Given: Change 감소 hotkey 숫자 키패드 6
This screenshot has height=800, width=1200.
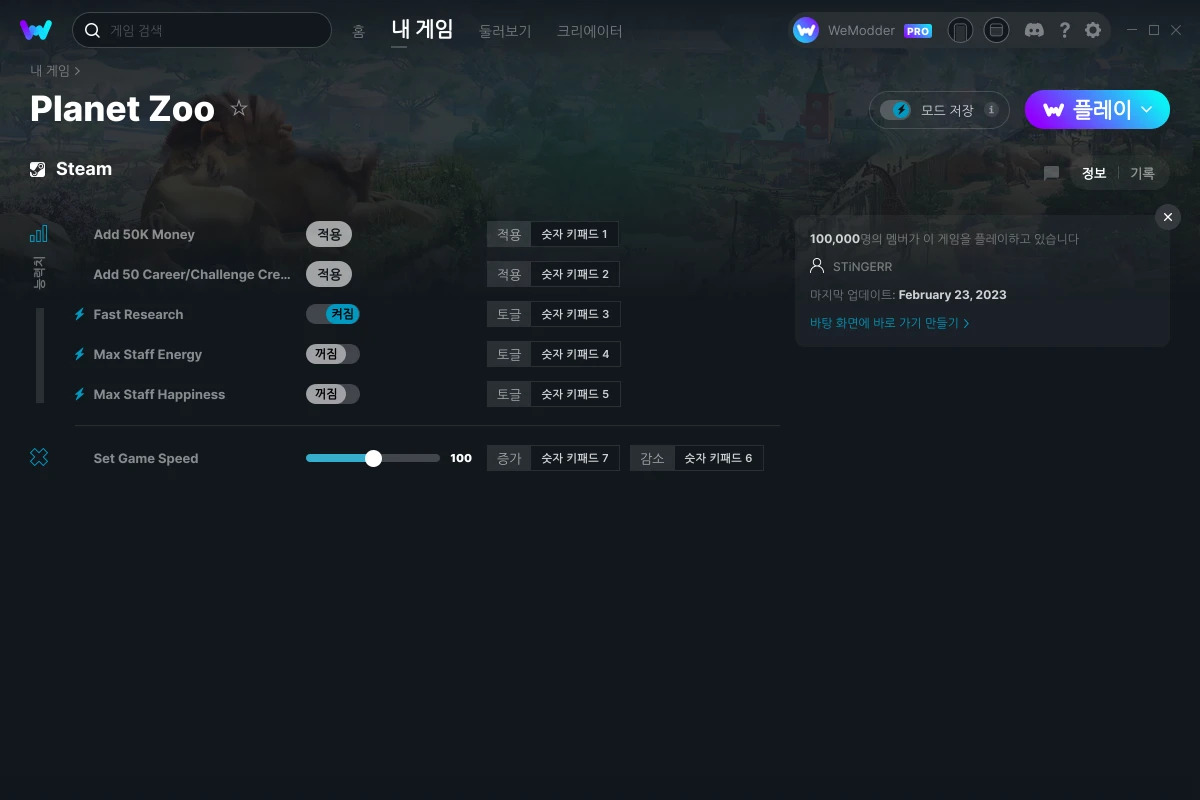Looking at the screenshot, I should click(x=718, y=458).
